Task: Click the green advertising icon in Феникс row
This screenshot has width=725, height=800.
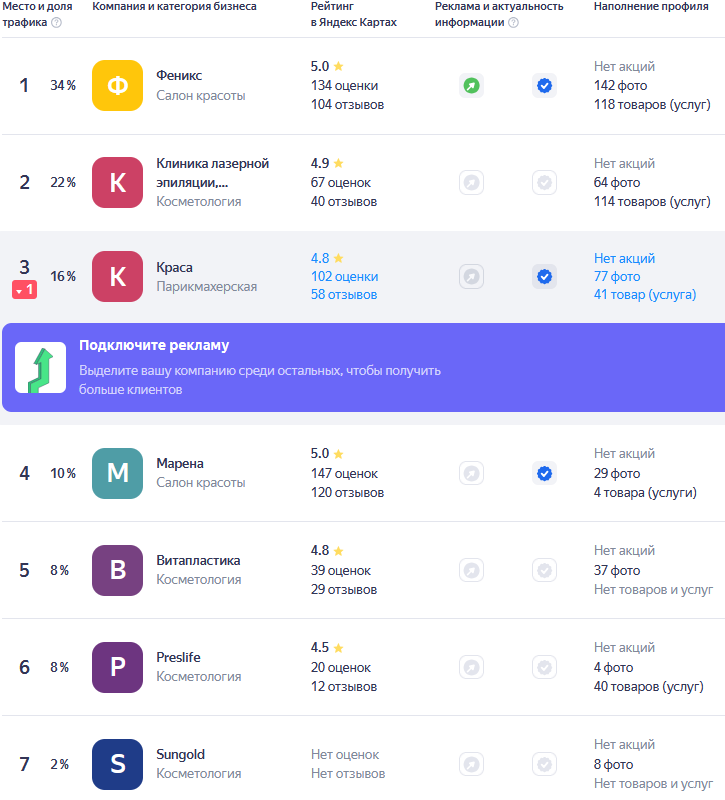Action: click(x=471, y=85)
